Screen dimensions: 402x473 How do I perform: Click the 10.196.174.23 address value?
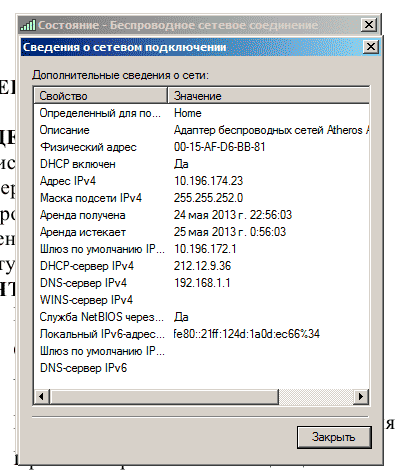pos(209,181)
